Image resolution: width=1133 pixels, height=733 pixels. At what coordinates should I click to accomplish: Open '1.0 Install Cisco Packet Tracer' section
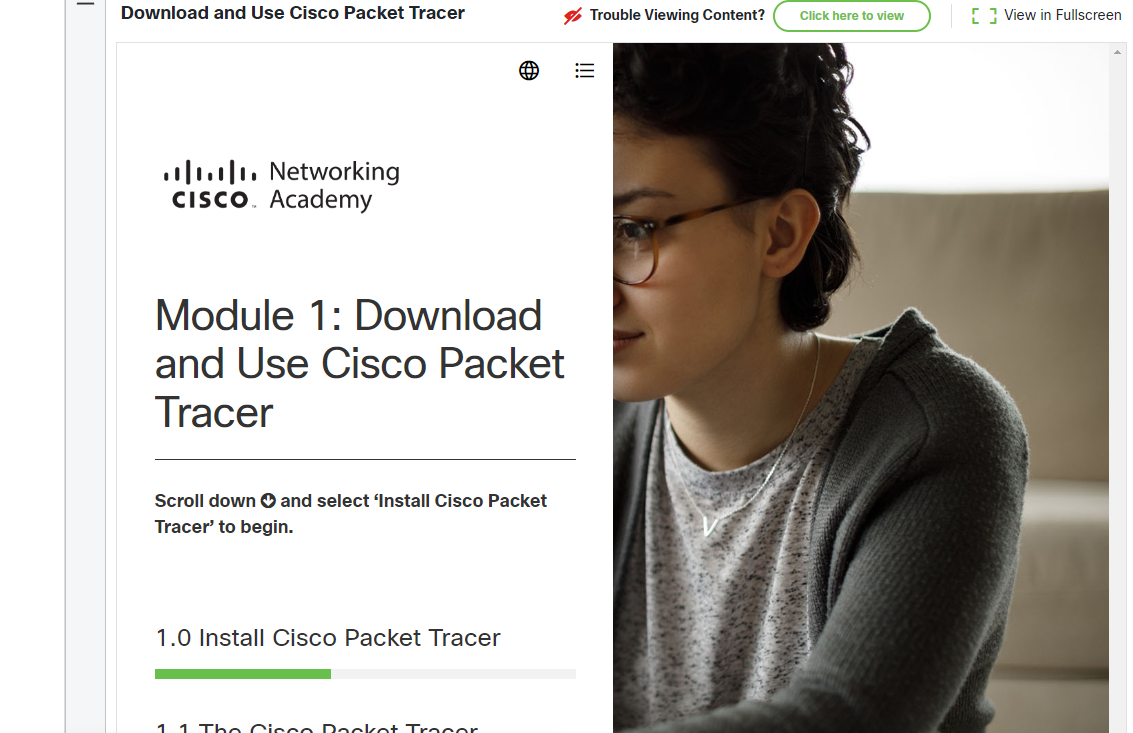327,638
